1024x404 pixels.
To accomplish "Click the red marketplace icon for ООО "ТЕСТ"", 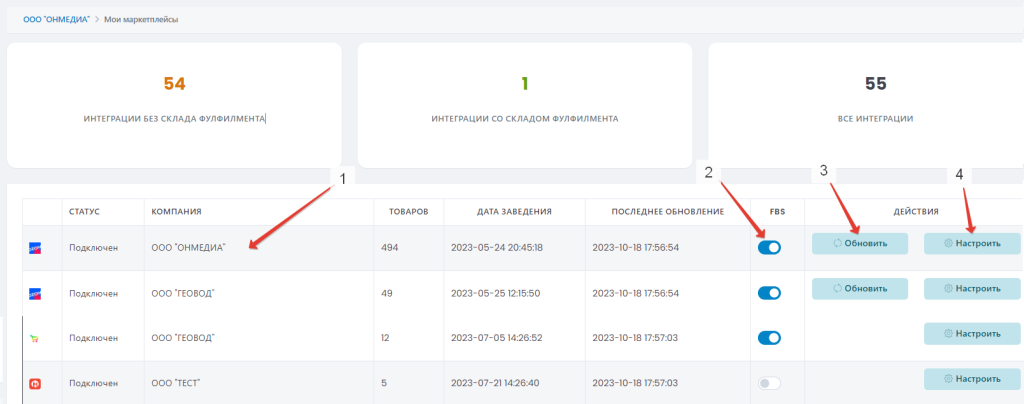I will click(35, 383).
